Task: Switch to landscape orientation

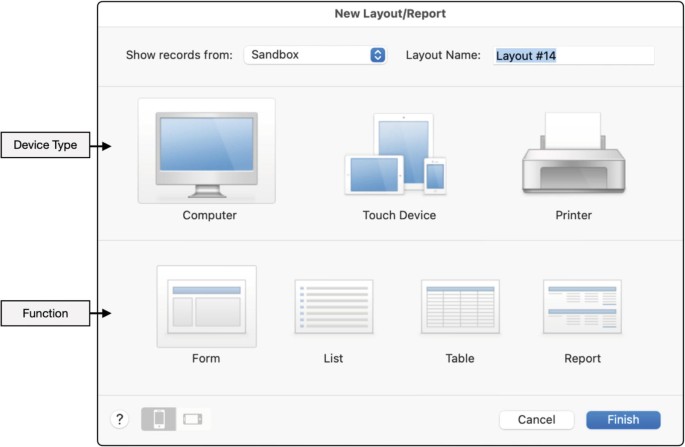Action: 193,419
